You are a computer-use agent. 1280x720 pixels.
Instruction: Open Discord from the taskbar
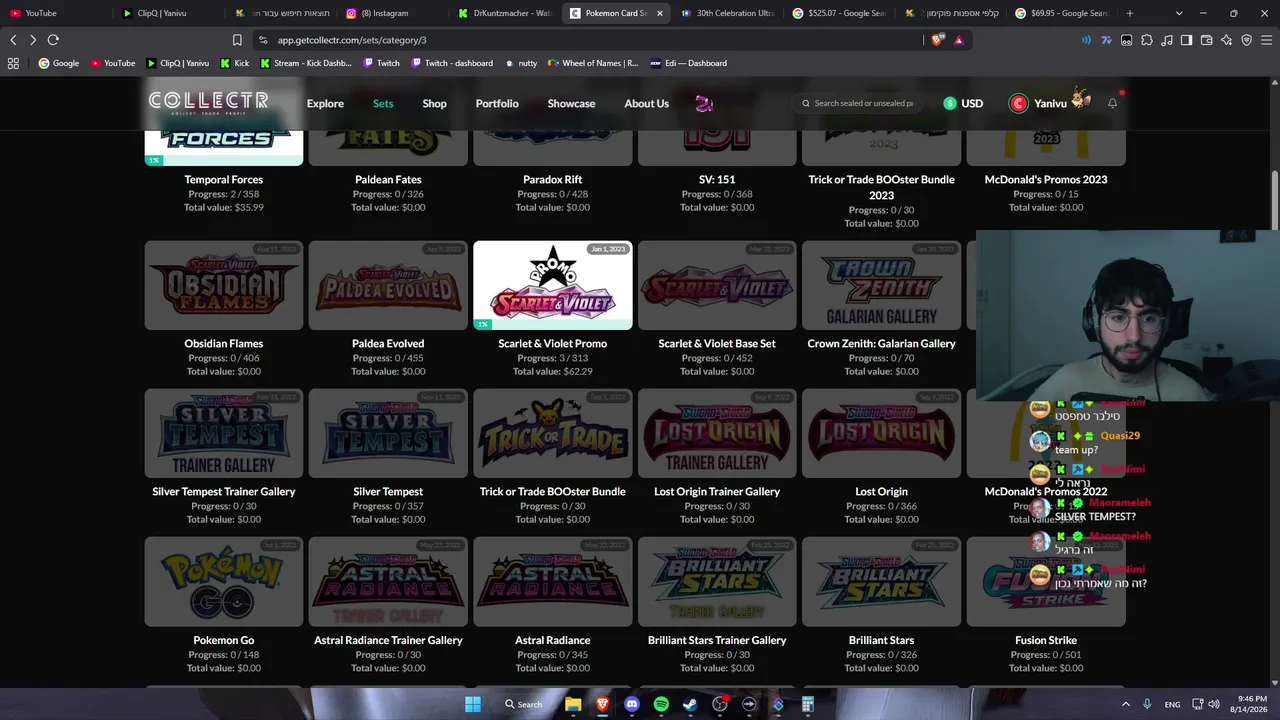[x=631, y=704]
